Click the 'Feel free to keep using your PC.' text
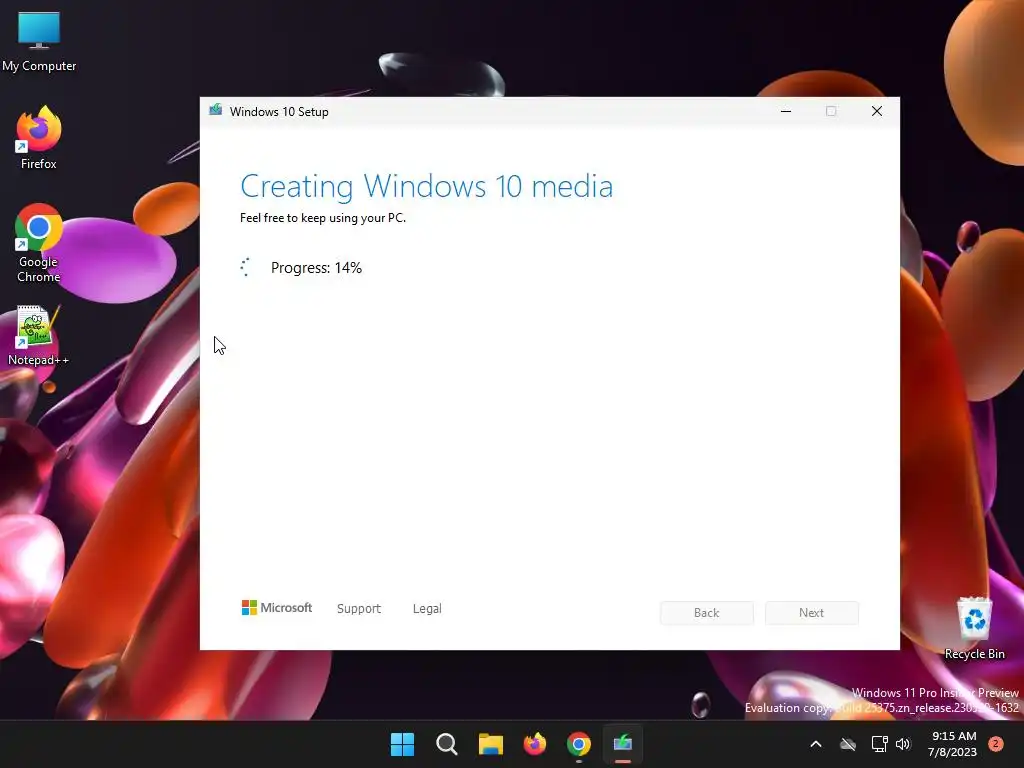Viewport: 1024px width, 768px height. point(323,217)
